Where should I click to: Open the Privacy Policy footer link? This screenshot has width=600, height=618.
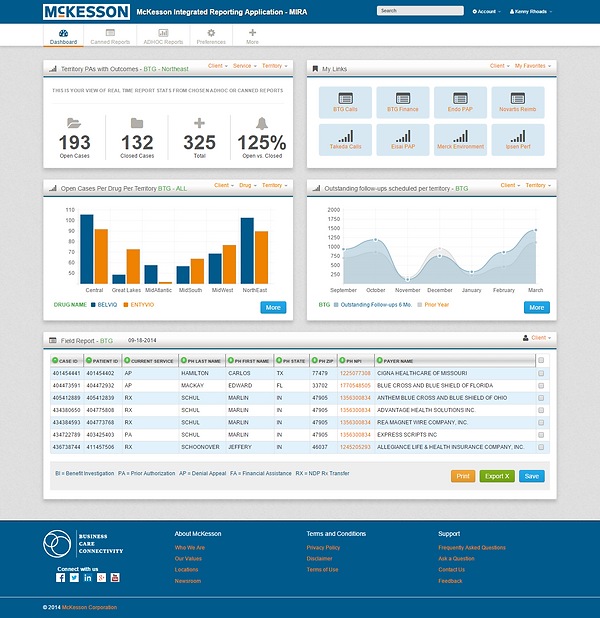point(323,547)
